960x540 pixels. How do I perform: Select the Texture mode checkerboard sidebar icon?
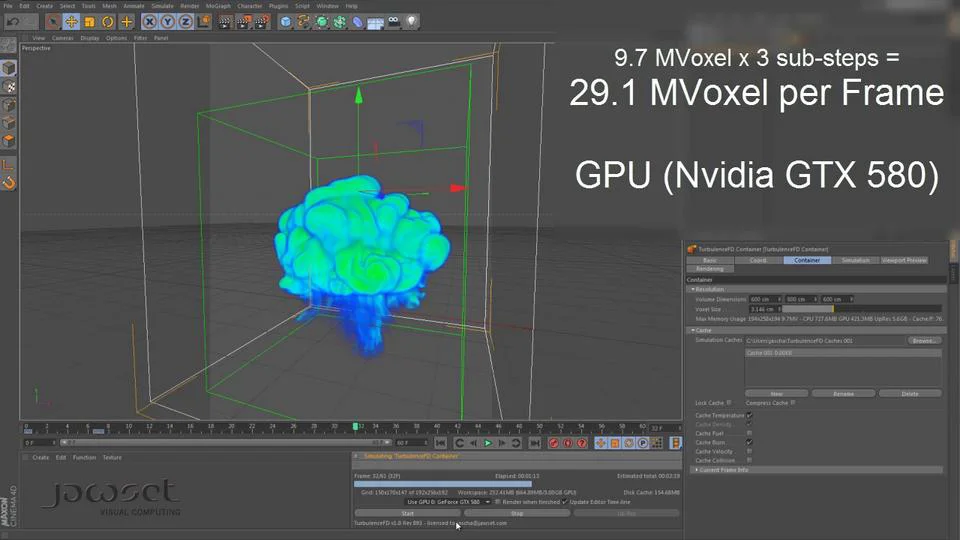tap(9, 86)
